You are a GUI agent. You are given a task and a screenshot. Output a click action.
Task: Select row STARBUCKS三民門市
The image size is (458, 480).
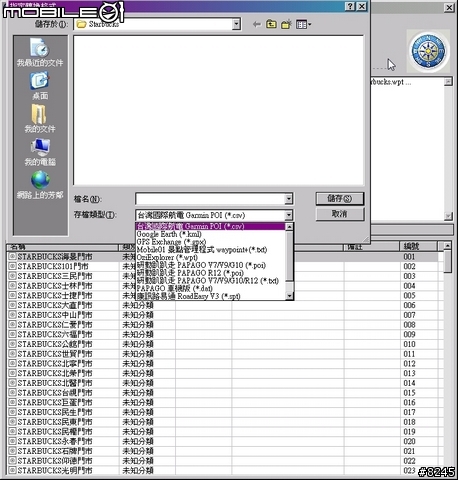coord(222,276)
